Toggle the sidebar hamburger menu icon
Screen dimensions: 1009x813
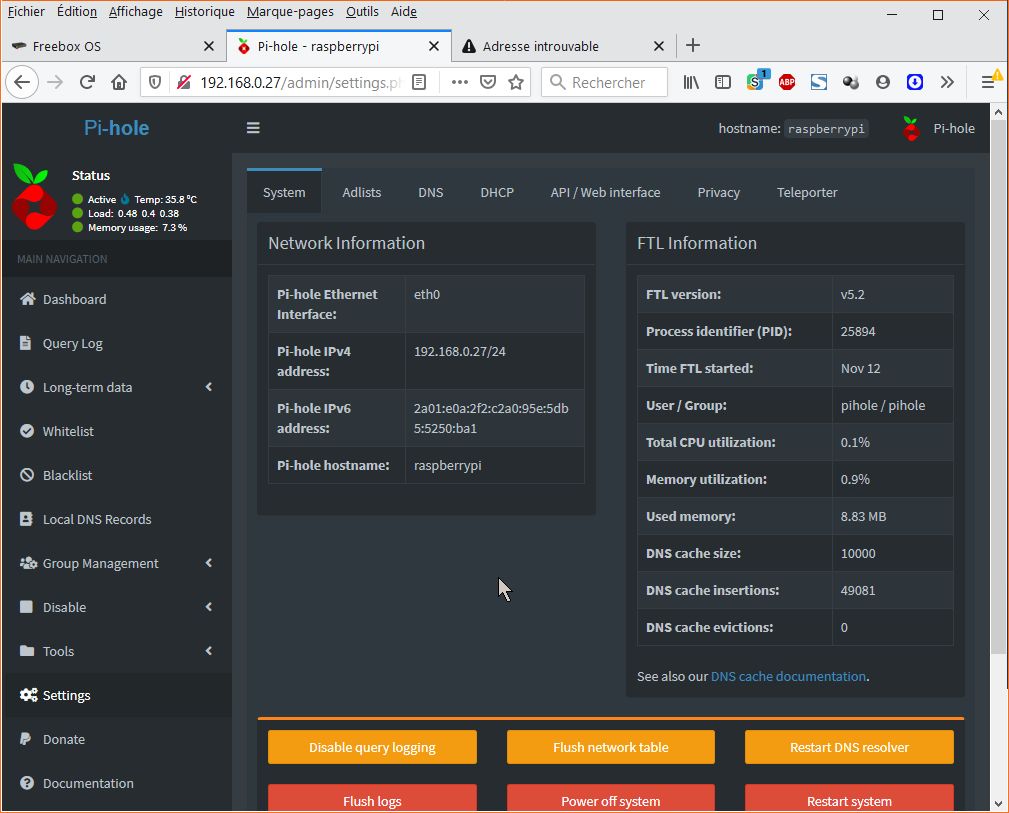pyautogui.click(x=253, y=127)
